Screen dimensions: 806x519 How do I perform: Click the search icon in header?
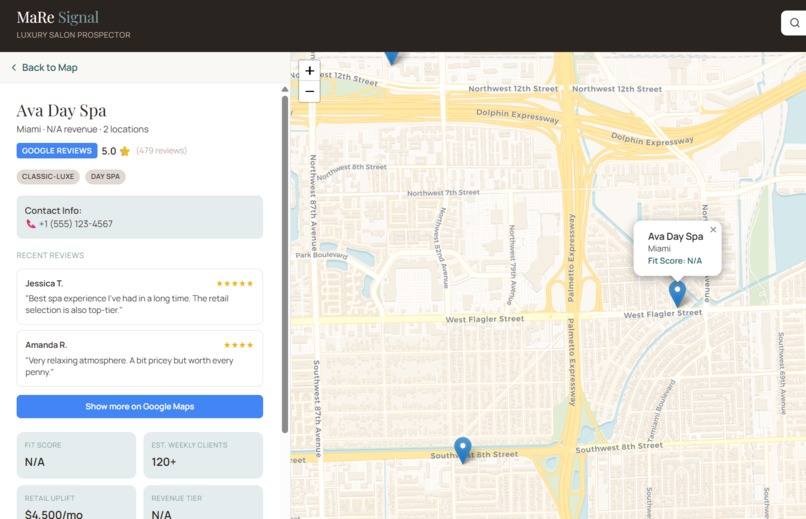click(795, 23)
